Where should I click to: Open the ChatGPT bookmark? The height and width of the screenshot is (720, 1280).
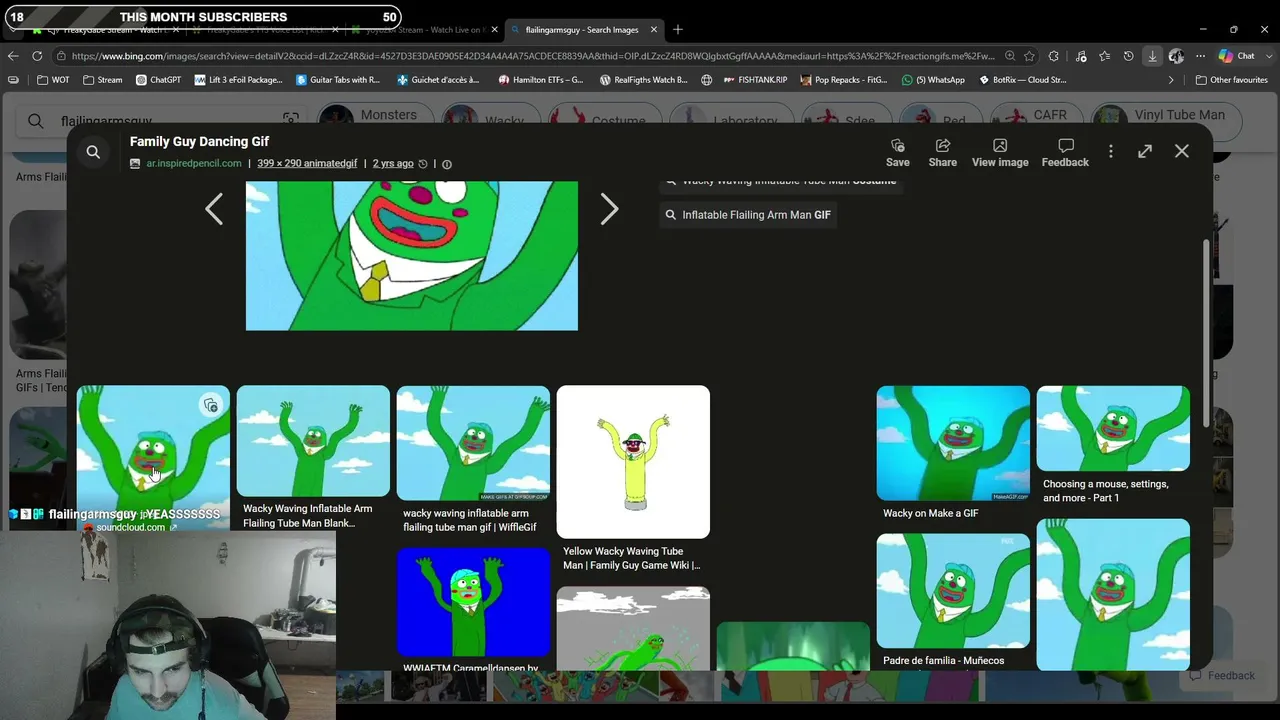(158, 80)
